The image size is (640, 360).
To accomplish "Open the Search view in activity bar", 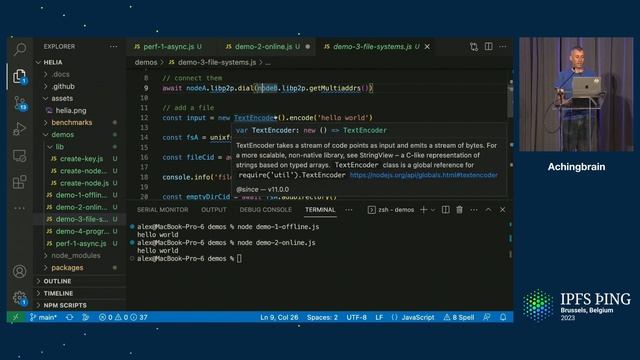I will tap(20, 49).
